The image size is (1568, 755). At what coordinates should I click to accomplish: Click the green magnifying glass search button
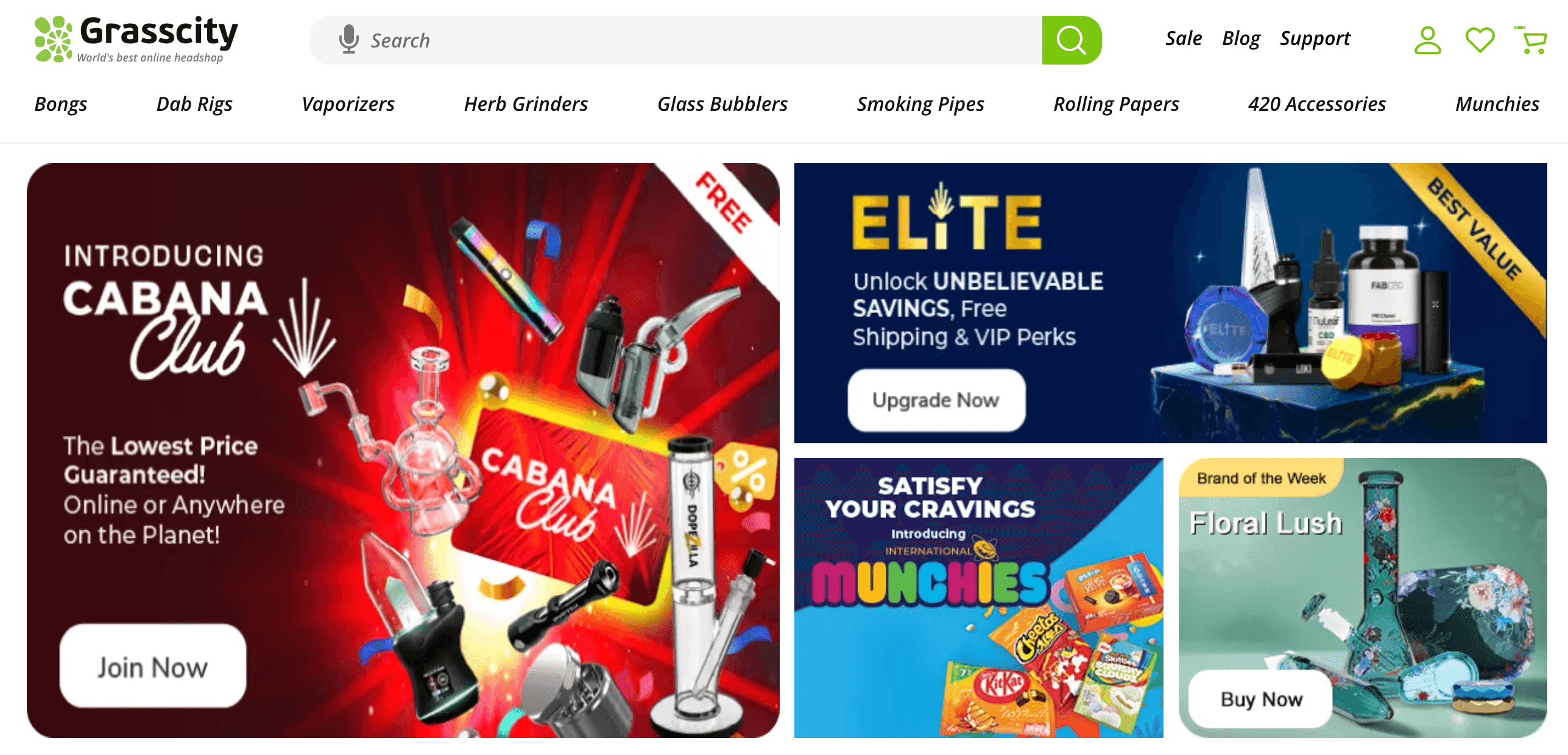(x=1071, y=40)
